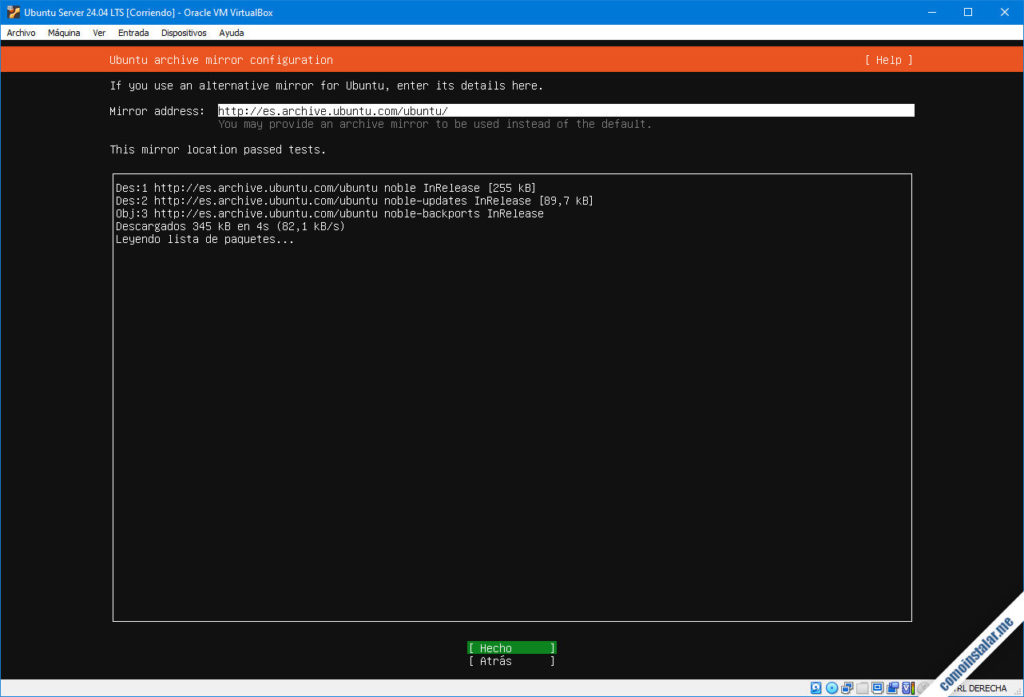
Task: Click the virtualization features icon in status bar
Action: click(x=906, y=688)
